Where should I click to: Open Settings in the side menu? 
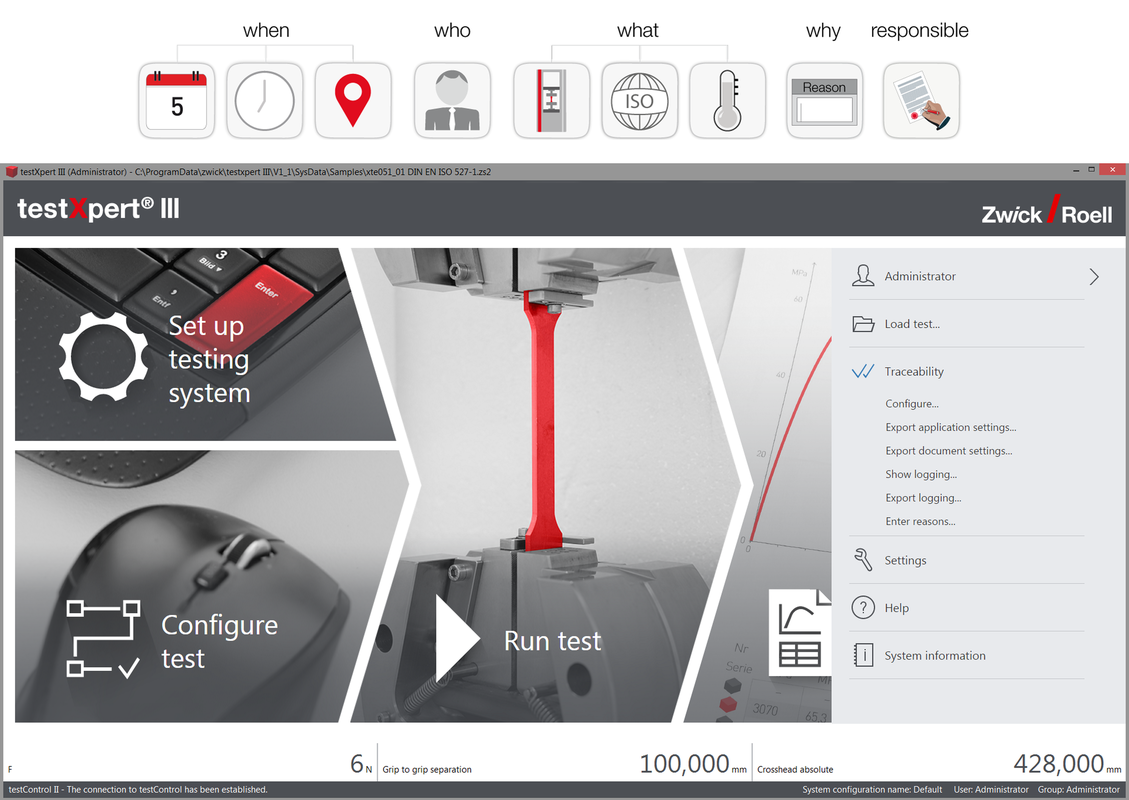[905, 561]
